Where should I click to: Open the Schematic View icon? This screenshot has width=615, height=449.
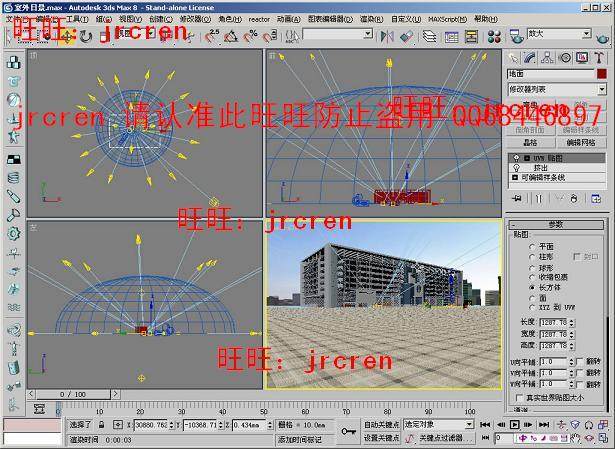471,37
